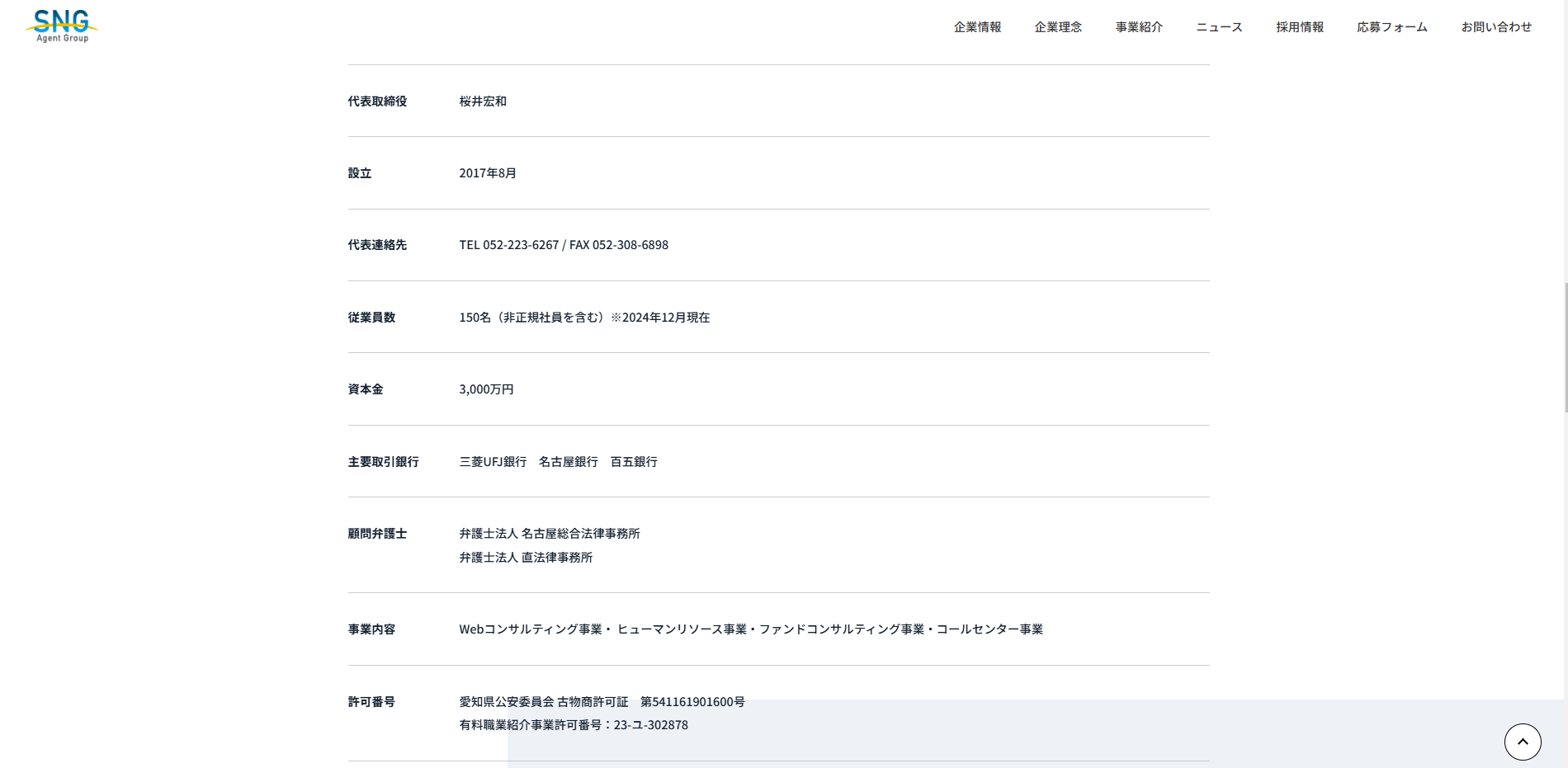
Task: Click the 古物商許可証 第541161901600号 line
Action: click(x=602, y=702)
